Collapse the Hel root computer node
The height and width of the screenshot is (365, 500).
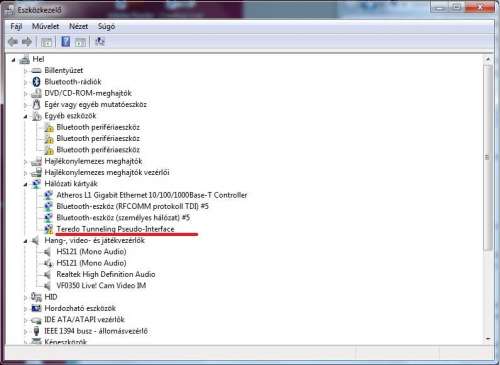pos(13,60)
